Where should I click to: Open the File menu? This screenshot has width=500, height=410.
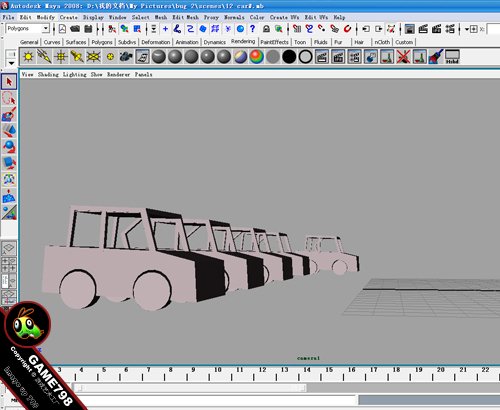pos(9,17)
